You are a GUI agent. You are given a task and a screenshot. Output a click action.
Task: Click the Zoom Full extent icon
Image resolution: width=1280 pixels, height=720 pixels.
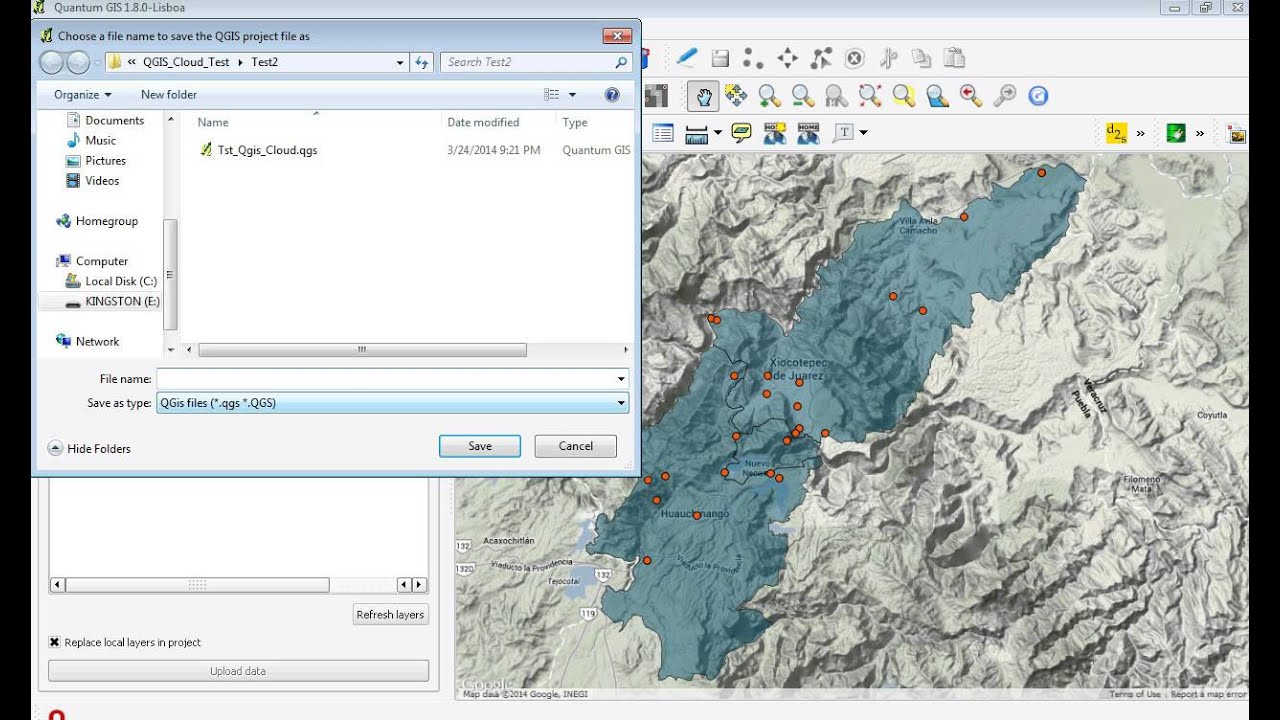tap(870, 95)
